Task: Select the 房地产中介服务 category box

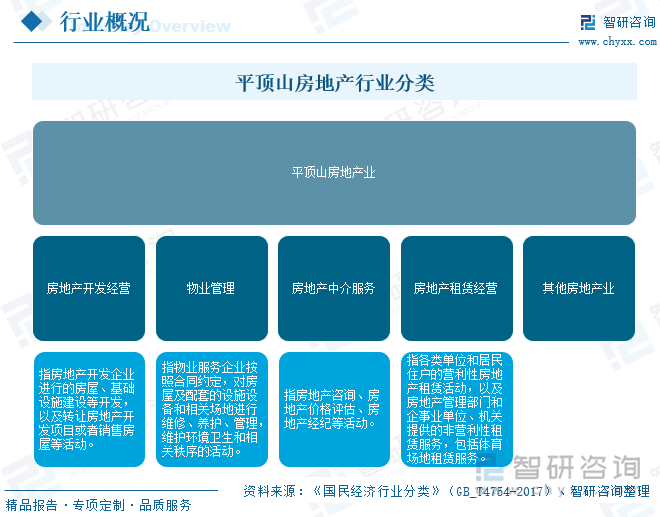Action: 334,288
